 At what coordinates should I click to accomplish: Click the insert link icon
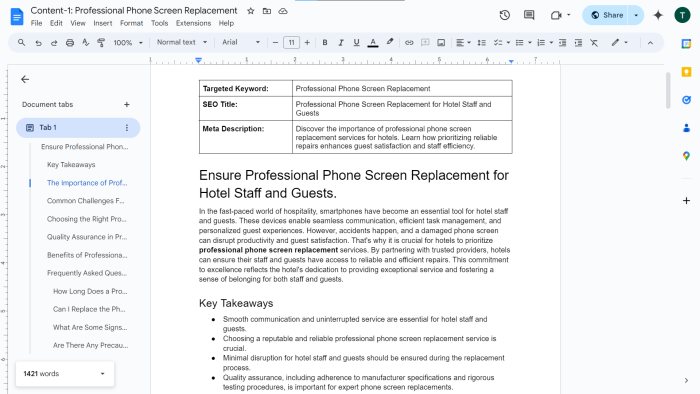409,43
